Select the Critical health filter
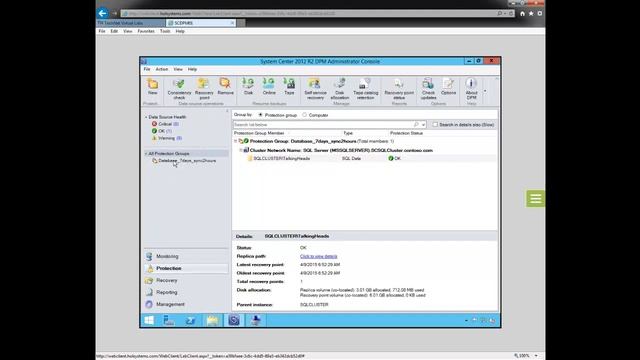The height and width of the screenshot is (360, 640). tap(165, 124)
